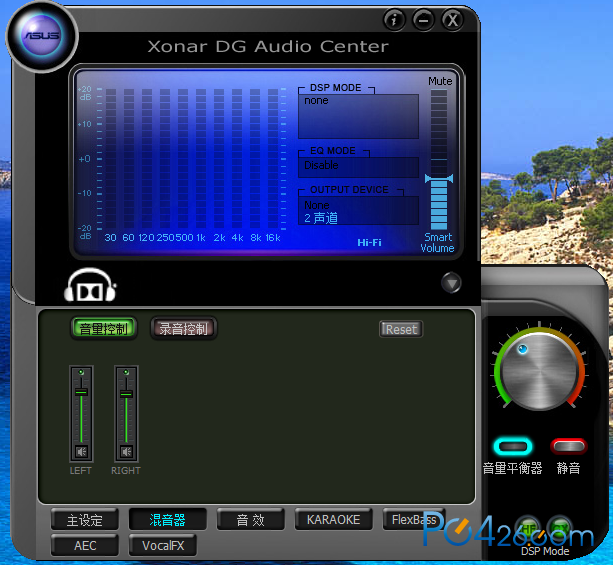
Task: Minimize the Xonar DG Audio Center window
Action: [x=423, y=19]
